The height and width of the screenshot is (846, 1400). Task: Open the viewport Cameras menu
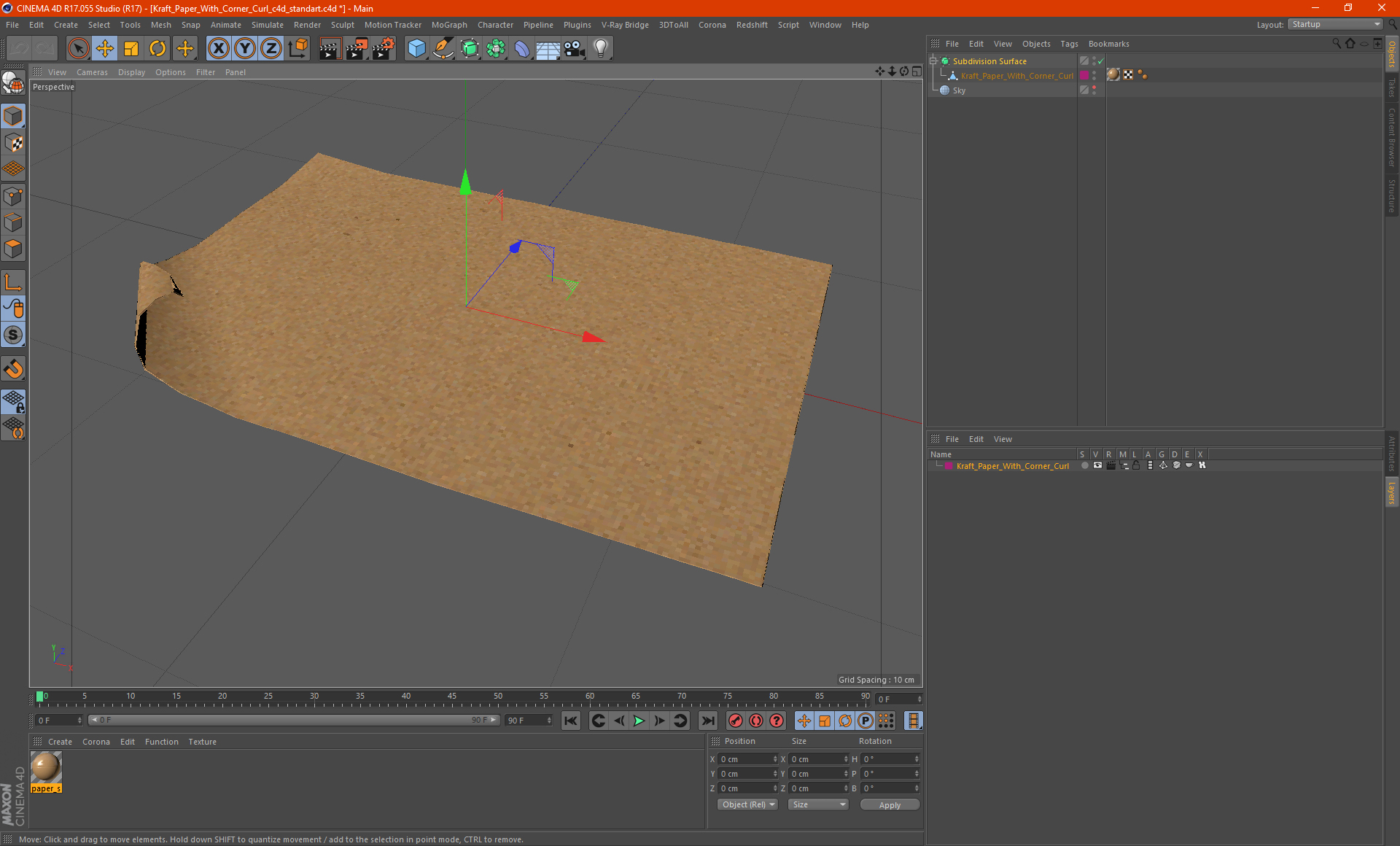click(x=92, y=72)
